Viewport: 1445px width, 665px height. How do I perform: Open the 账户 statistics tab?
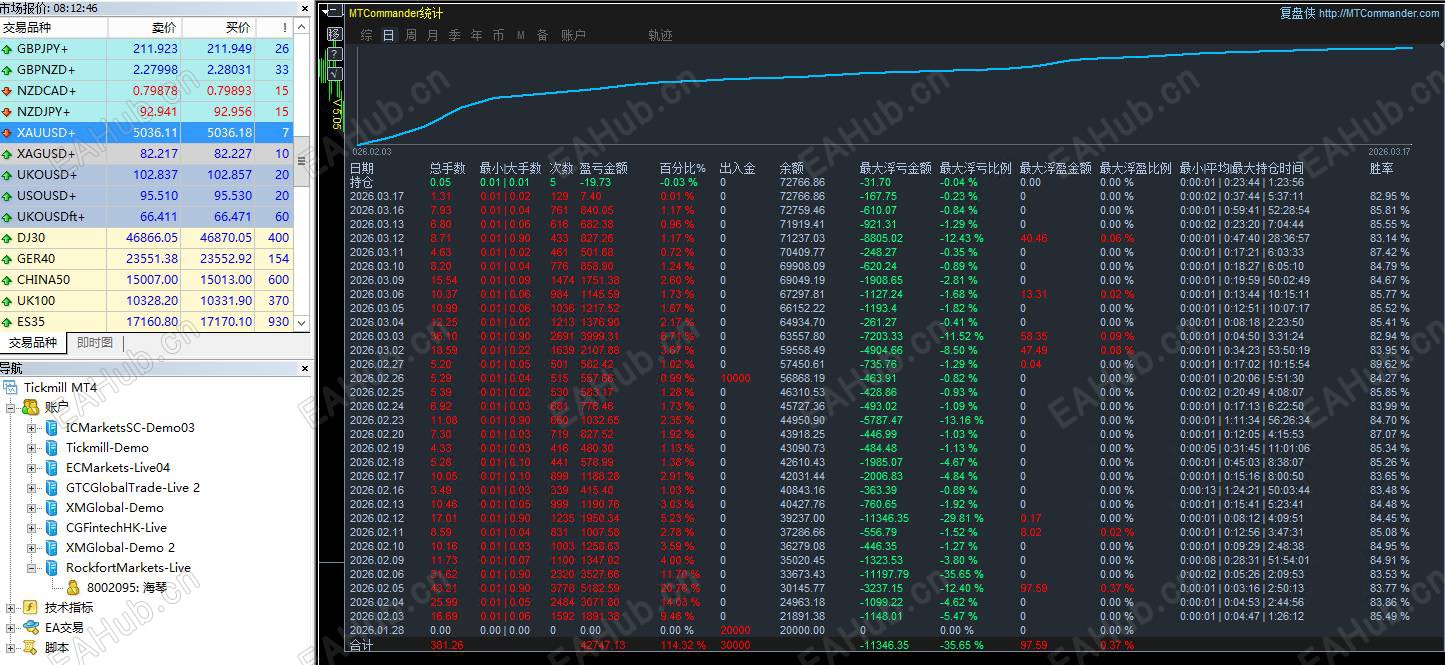coord(574,35)
